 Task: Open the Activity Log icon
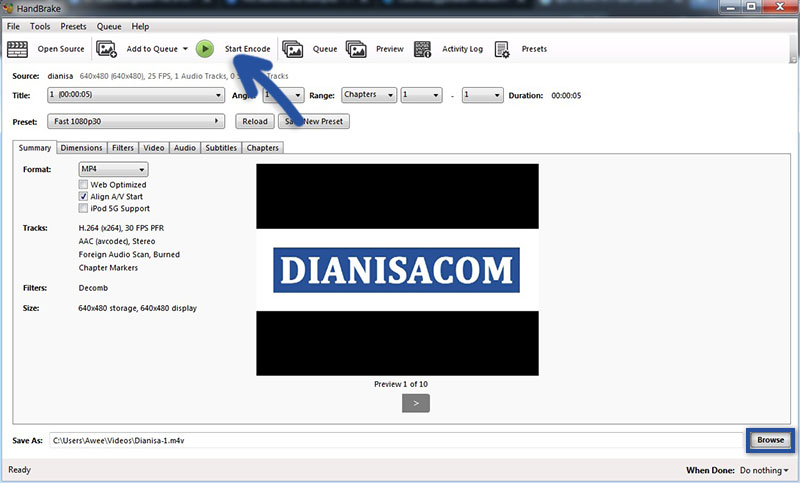422,49
